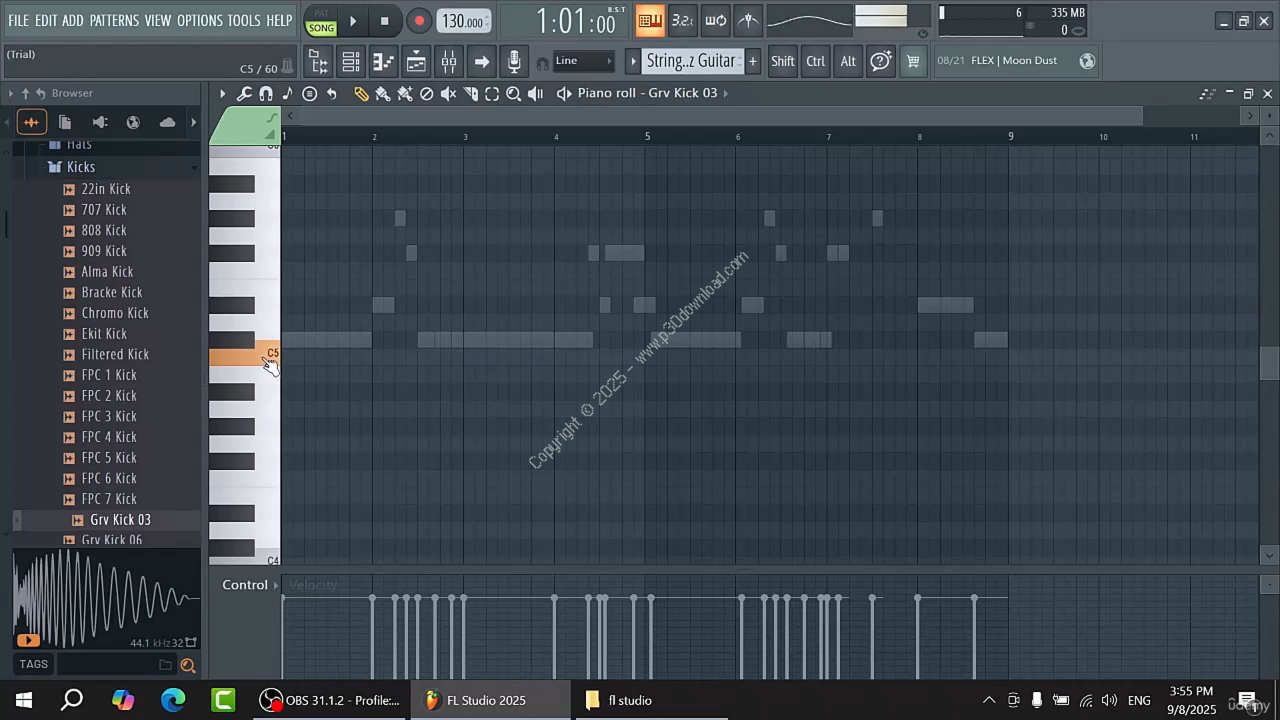Show hidden icons chevron in system tray
The image size is (1280, 720).
(x=989, y=700)
